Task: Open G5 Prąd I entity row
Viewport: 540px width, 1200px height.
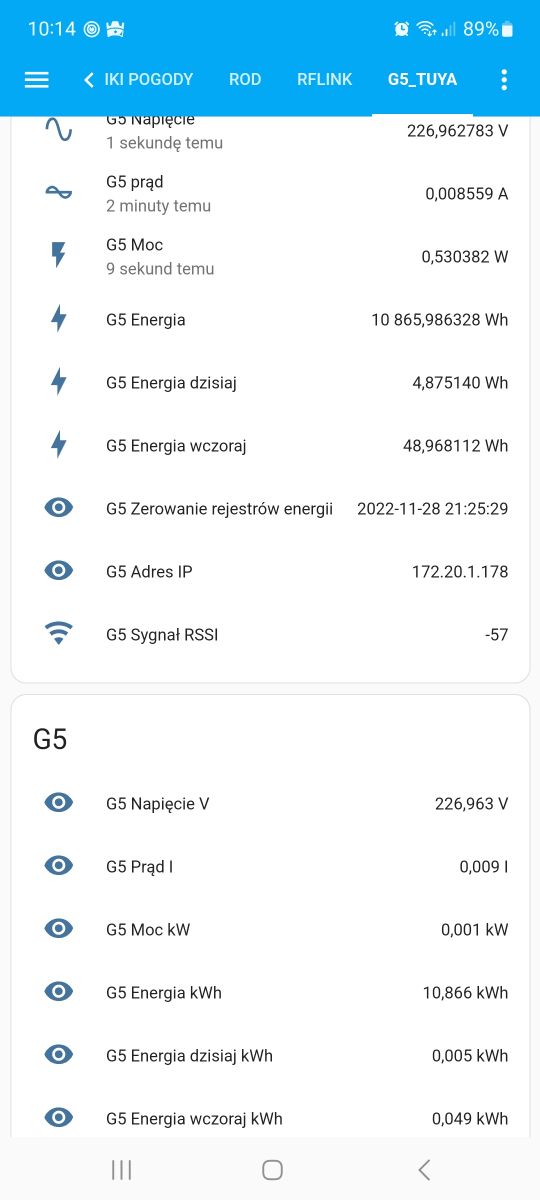Action: 270,866
